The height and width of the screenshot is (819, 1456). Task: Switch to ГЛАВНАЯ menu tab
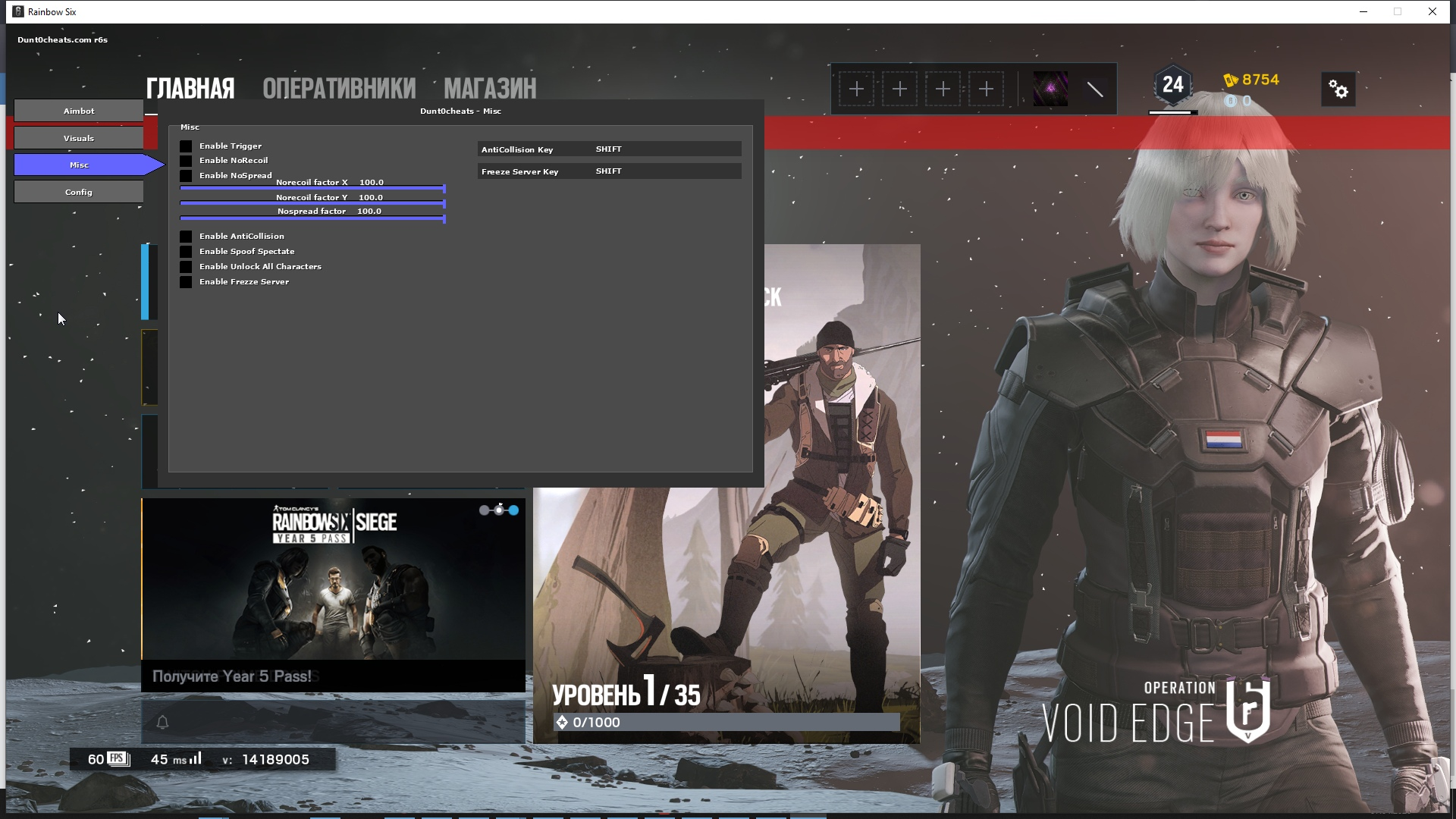pos(190,89)
